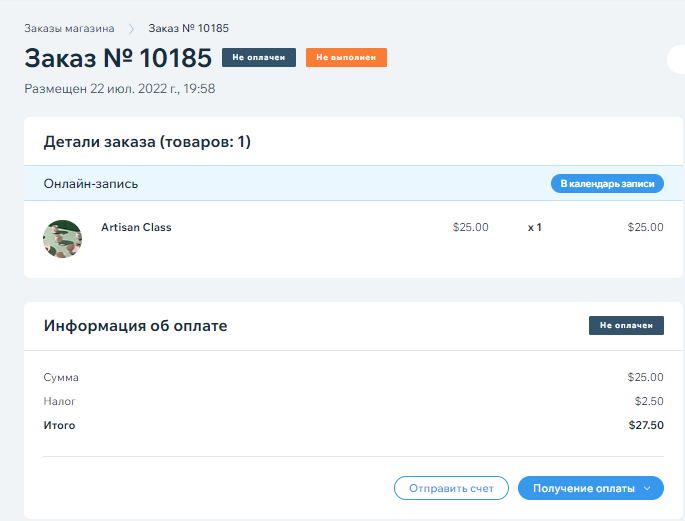
Task: Click the chevron arrow on Получение оплаты
Action: (x=648, y=488)
